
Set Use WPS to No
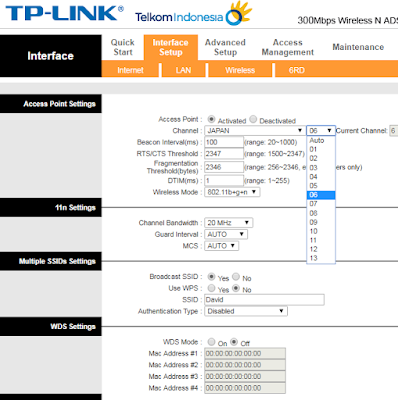[x=236, y=288]
